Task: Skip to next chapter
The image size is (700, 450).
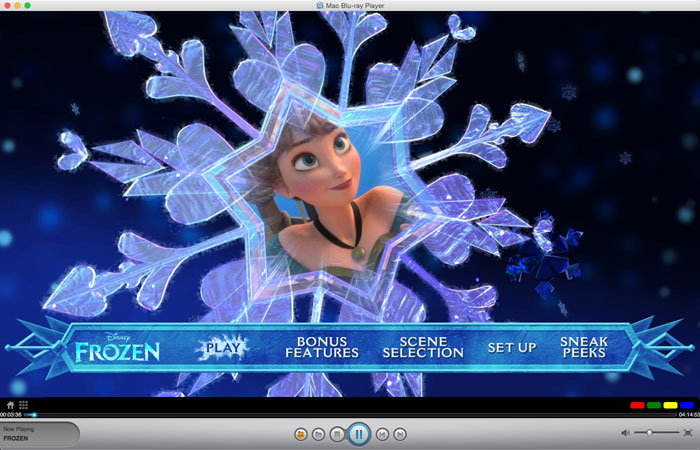Action: [x=400, y=434]
